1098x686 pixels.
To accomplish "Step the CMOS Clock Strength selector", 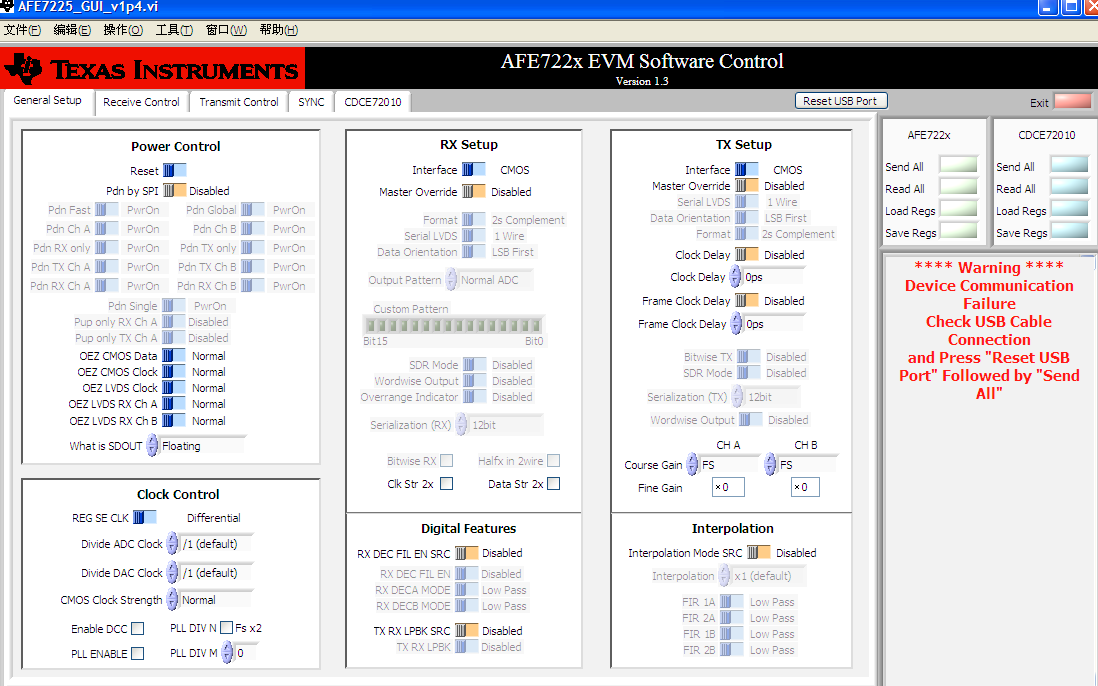I will point(172,600).
